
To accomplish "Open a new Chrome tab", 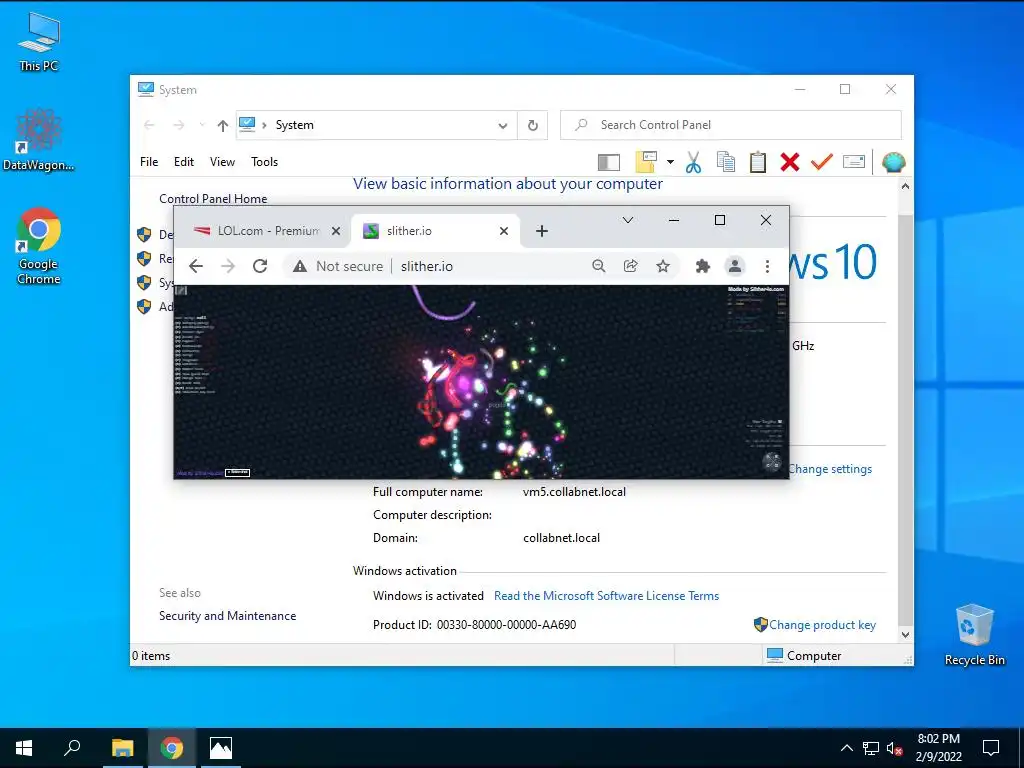I will tap(541, 231).
